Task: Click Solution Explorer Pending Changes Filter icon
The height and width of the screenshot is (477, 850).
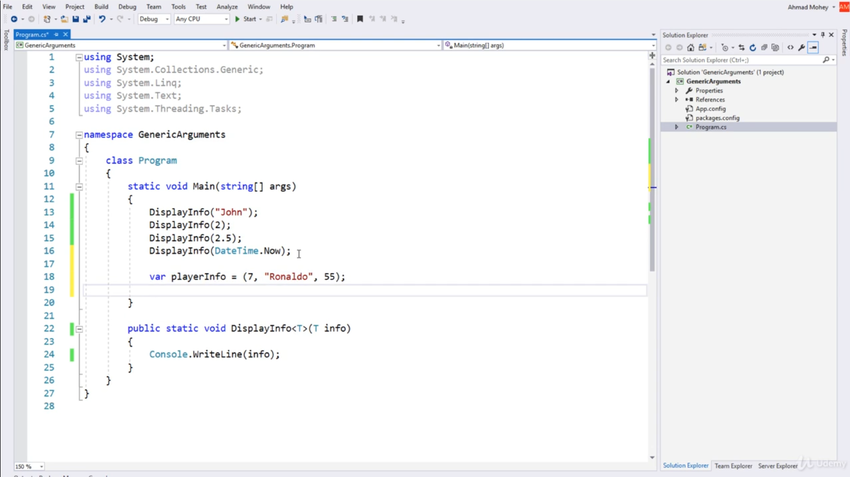Action: tap(725, 48)
